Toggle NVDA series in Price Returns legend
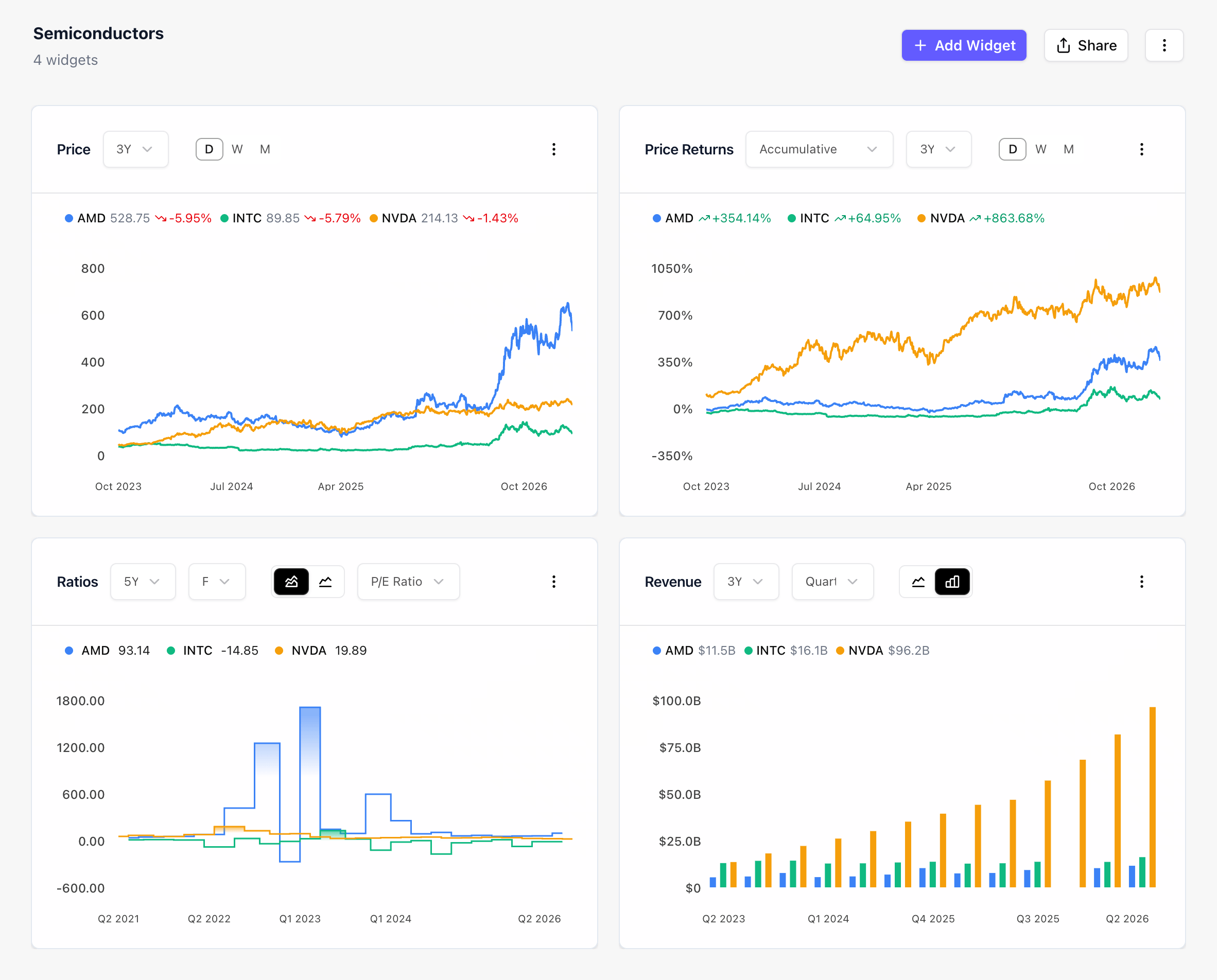 (x=981, y=218)
